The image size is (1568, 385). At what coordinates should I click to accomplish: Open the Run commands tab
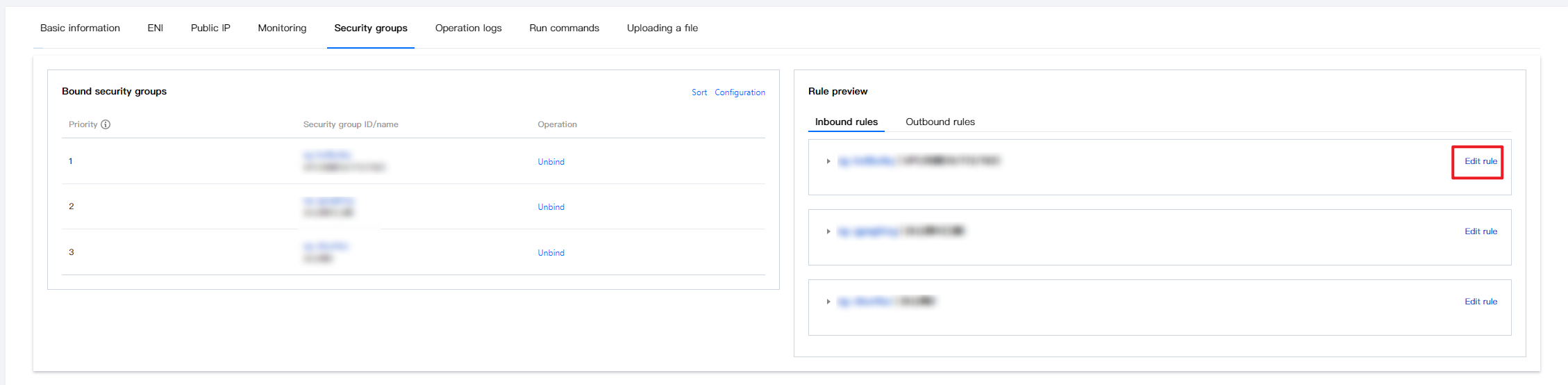[x=564, y=28]
